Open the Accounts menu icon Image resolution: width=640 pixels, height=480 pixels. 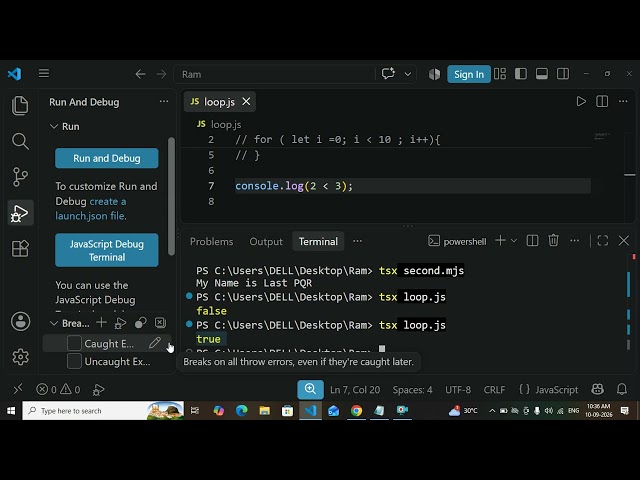(x=20, y=321)
